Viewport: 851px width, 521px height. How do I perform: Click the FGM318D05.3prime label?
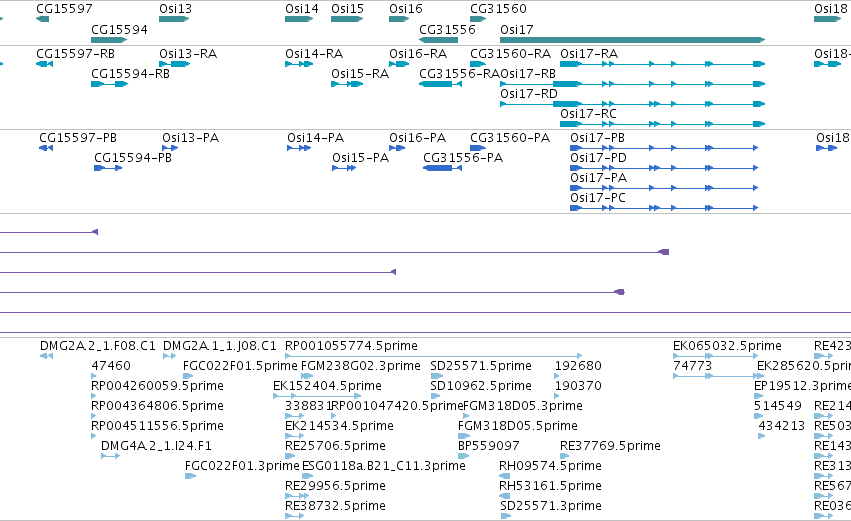coord(523,406)
